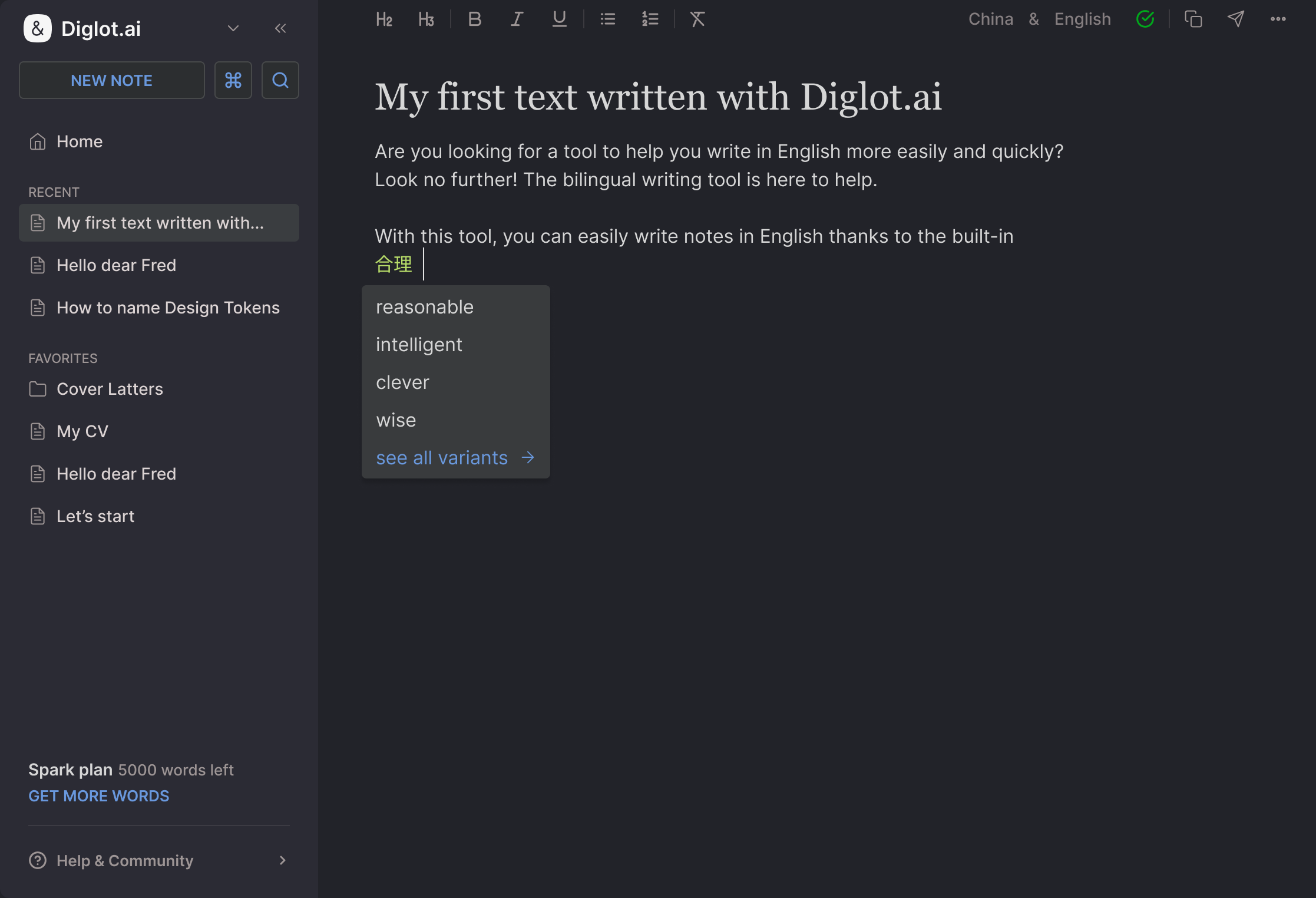Collapse the sidebar

point(281,28)
